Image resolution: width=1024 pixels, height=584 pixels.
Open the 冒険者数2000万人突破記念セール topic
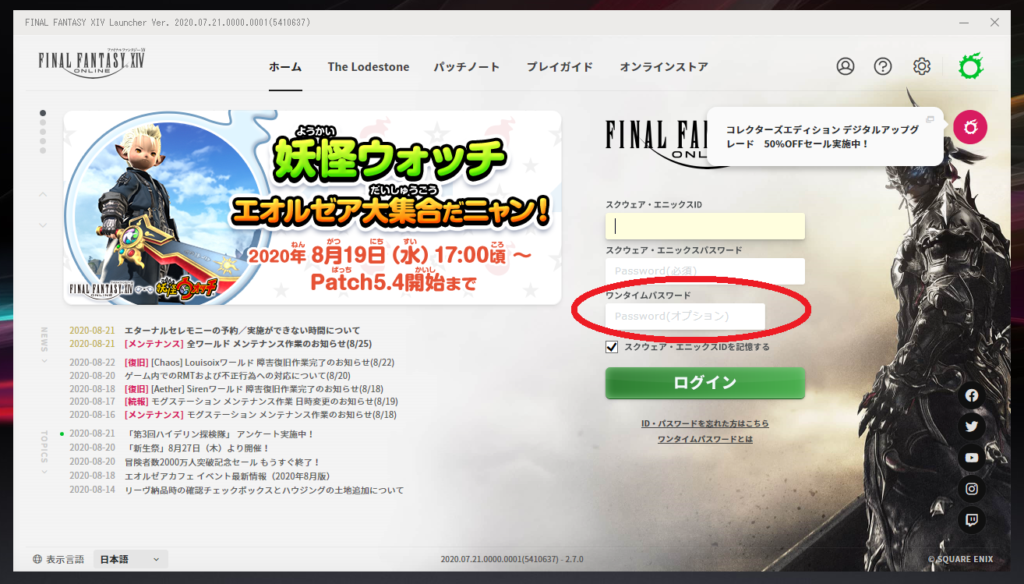(x=222, y=462)
